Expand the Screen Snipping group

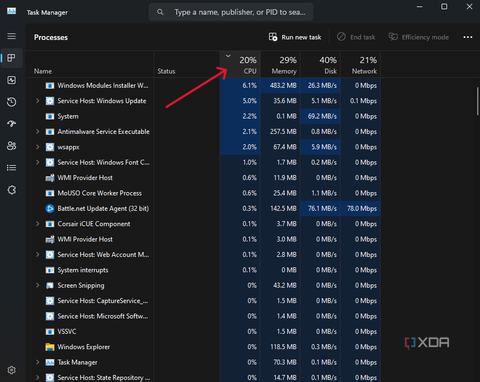tap(37, 285)
